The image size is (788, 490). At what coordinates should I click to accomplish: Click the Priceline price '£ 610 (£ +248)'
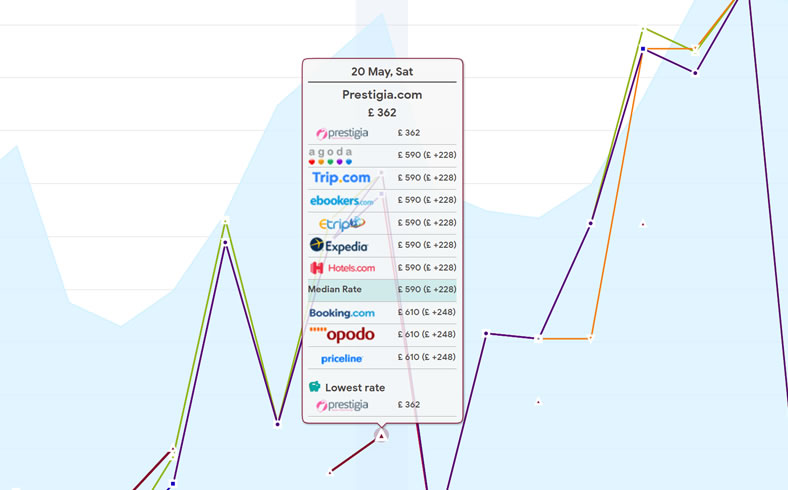(426, 357)
